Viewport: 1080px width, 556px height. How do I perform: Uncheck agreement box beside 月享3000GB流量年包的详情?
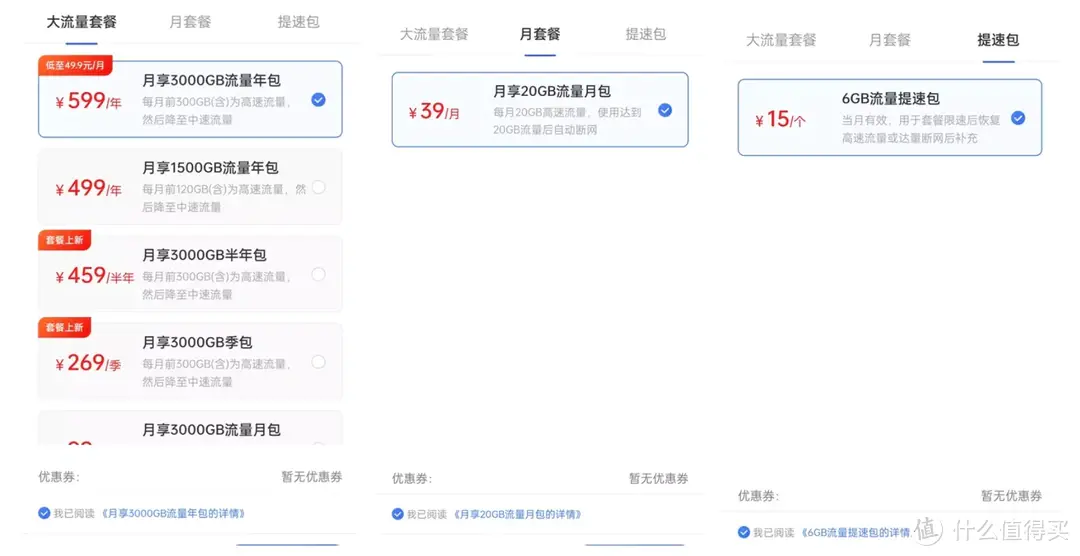(44, 513)
